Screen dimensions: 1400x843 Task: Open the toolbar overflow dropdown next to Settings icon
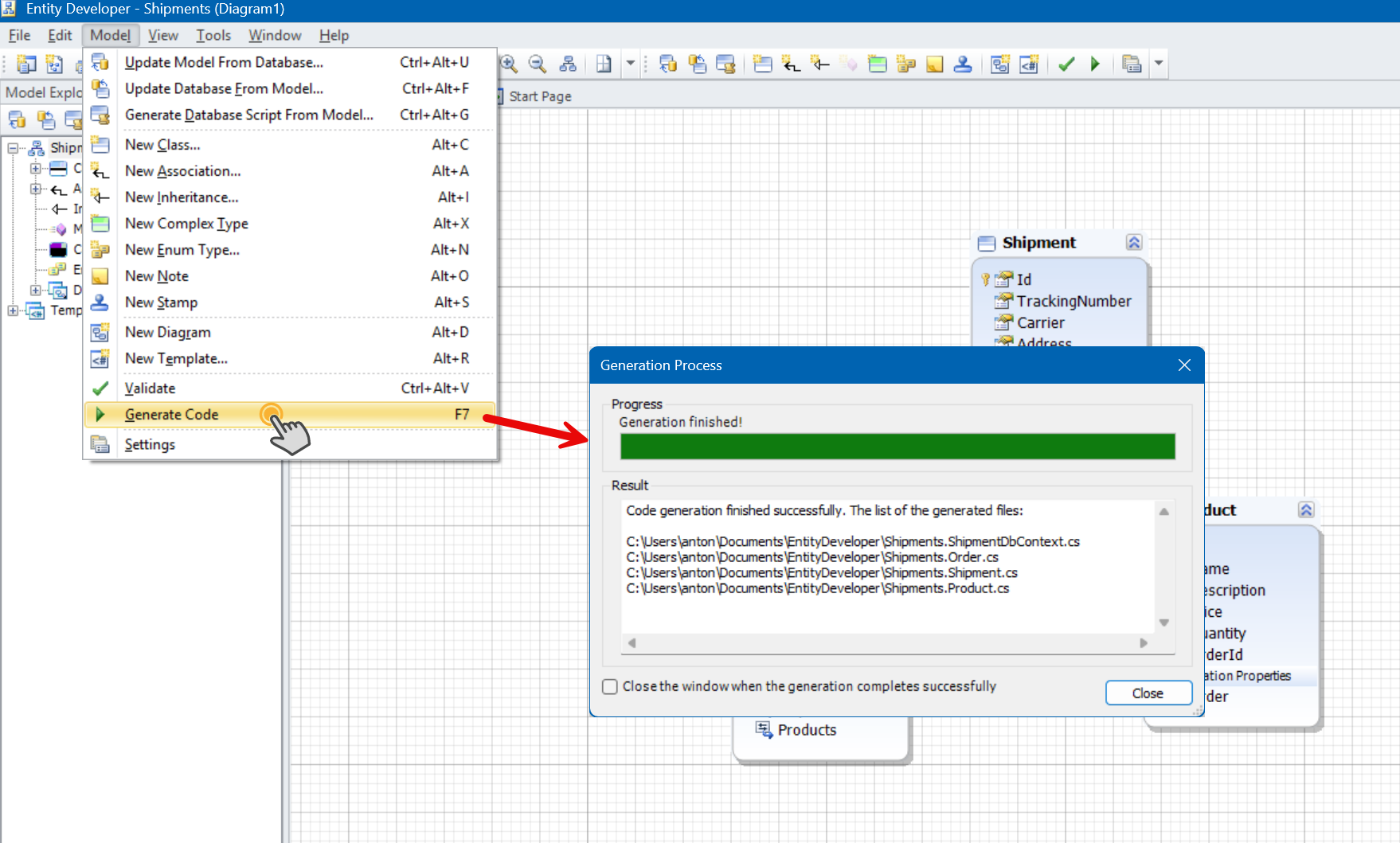1159,64
